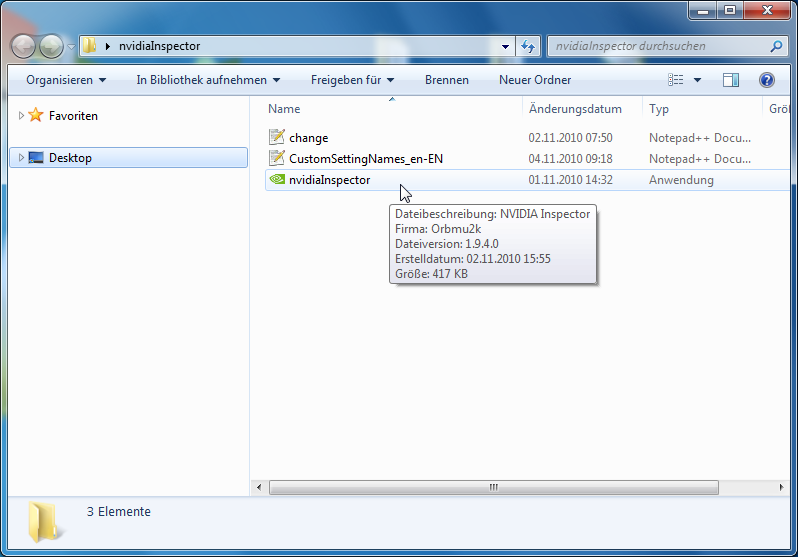Viewport: 798px width, 557px height.
Task: Open In Bibliothek aufnehmen menu
Action: 208,80
